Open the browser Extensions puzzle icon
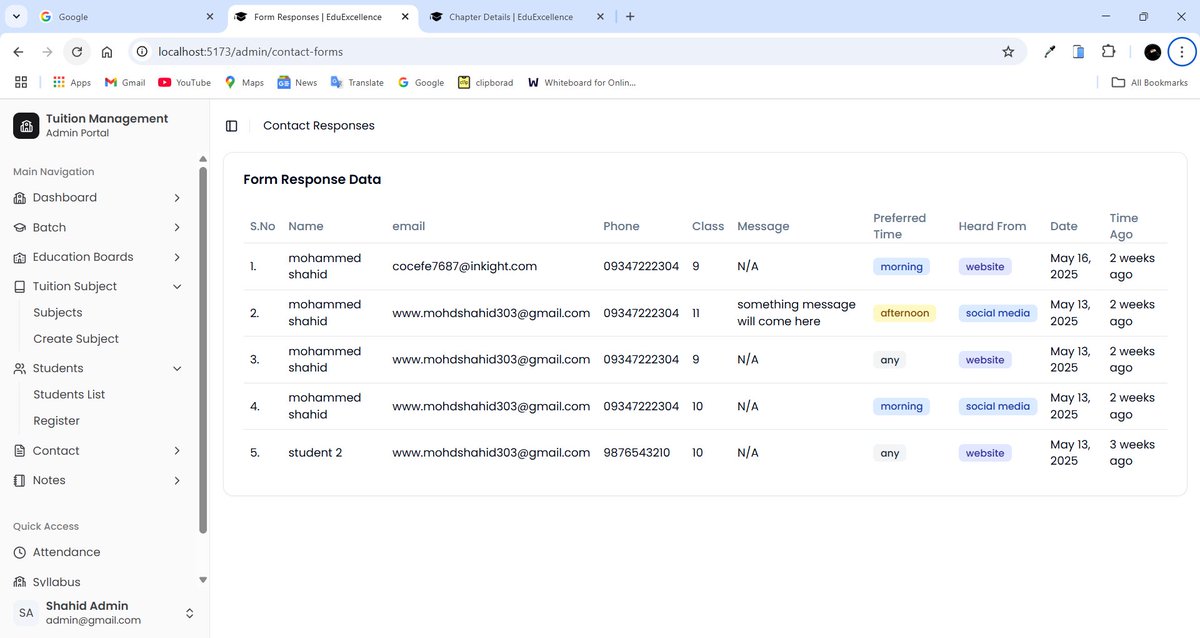1200x638 pixels. click(1109, 51)
